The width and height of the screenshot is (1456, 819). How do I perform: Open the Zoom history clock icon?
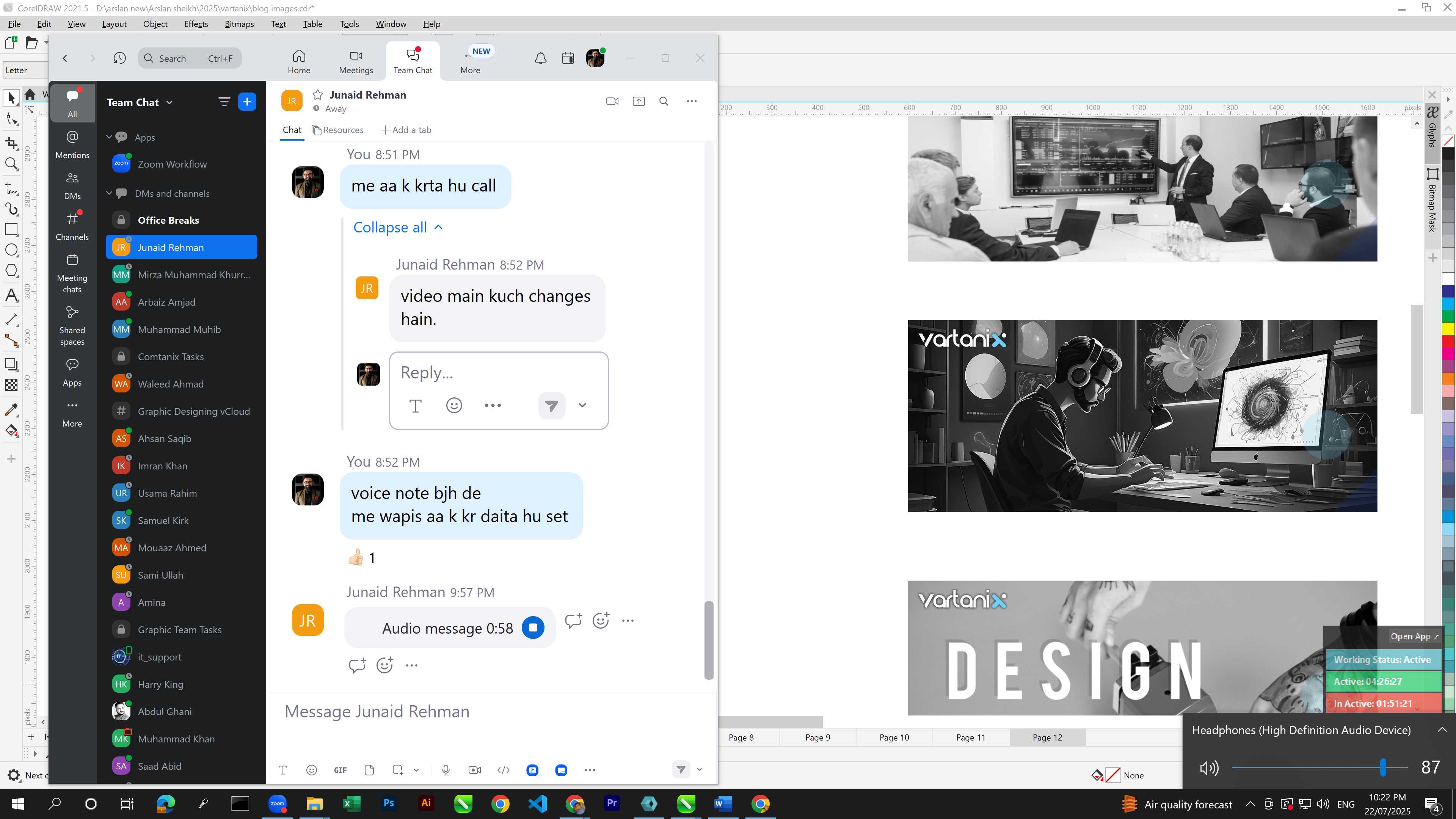[119, 58]
